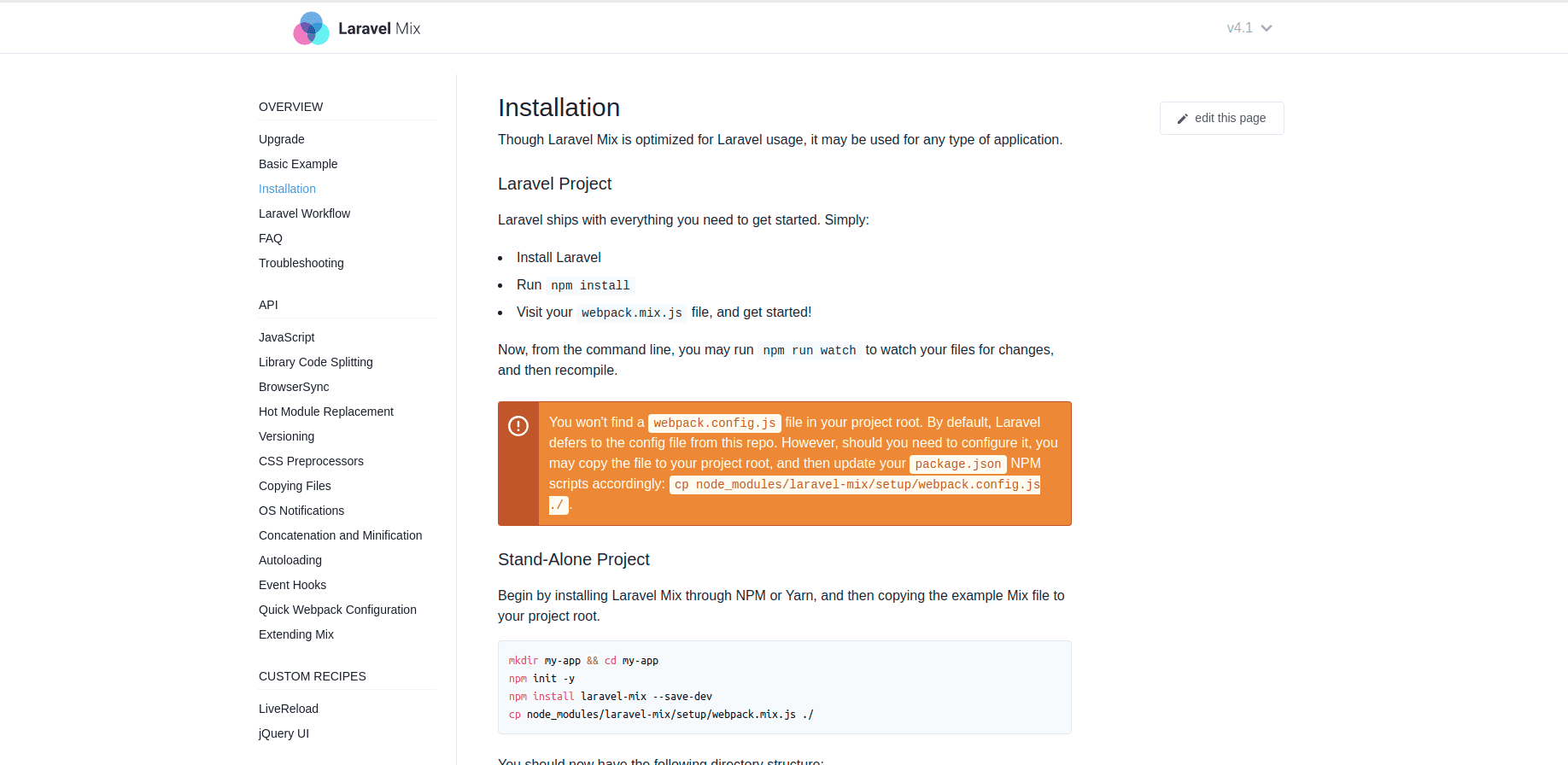Click the 'webpack.mix.js' inline code
The height and width of the screenshot is (765, 1568).
(632, 312)
